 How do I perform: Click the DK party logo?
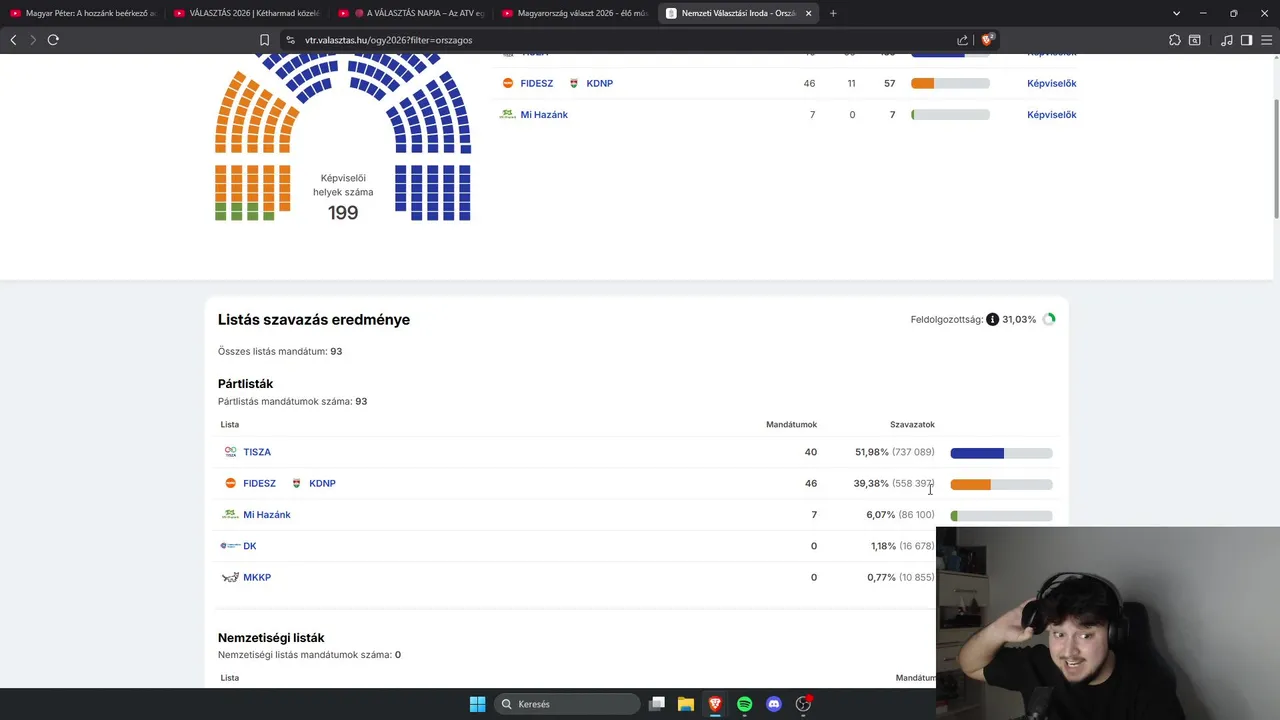[x=230, y=546]
